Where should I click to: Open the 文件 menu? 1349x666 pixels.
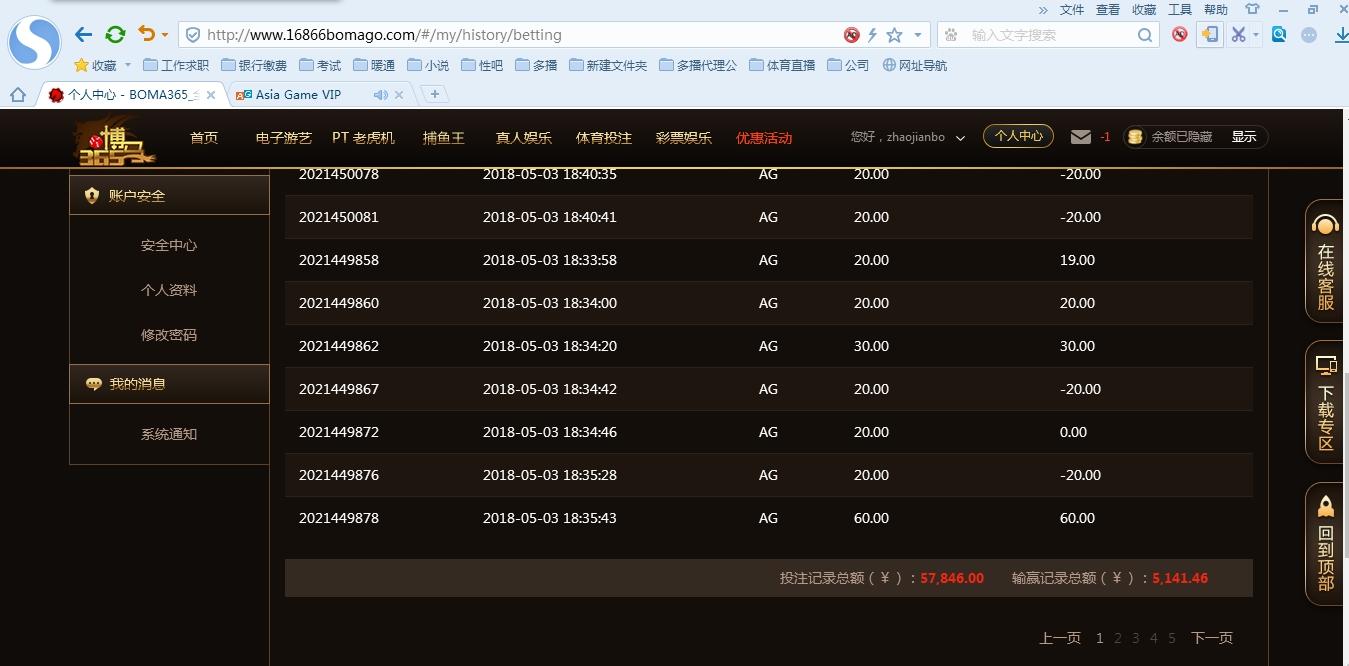pos(1072,9)
